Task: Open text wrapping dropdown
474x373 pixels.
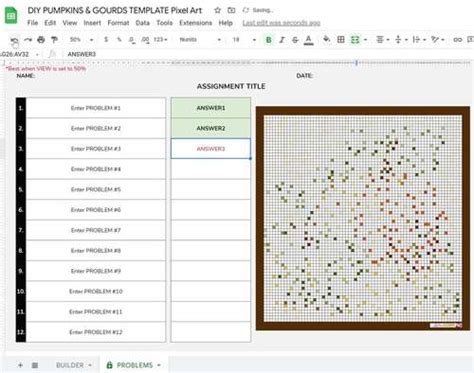Action: pyautogui.click(x=419, y=40)
